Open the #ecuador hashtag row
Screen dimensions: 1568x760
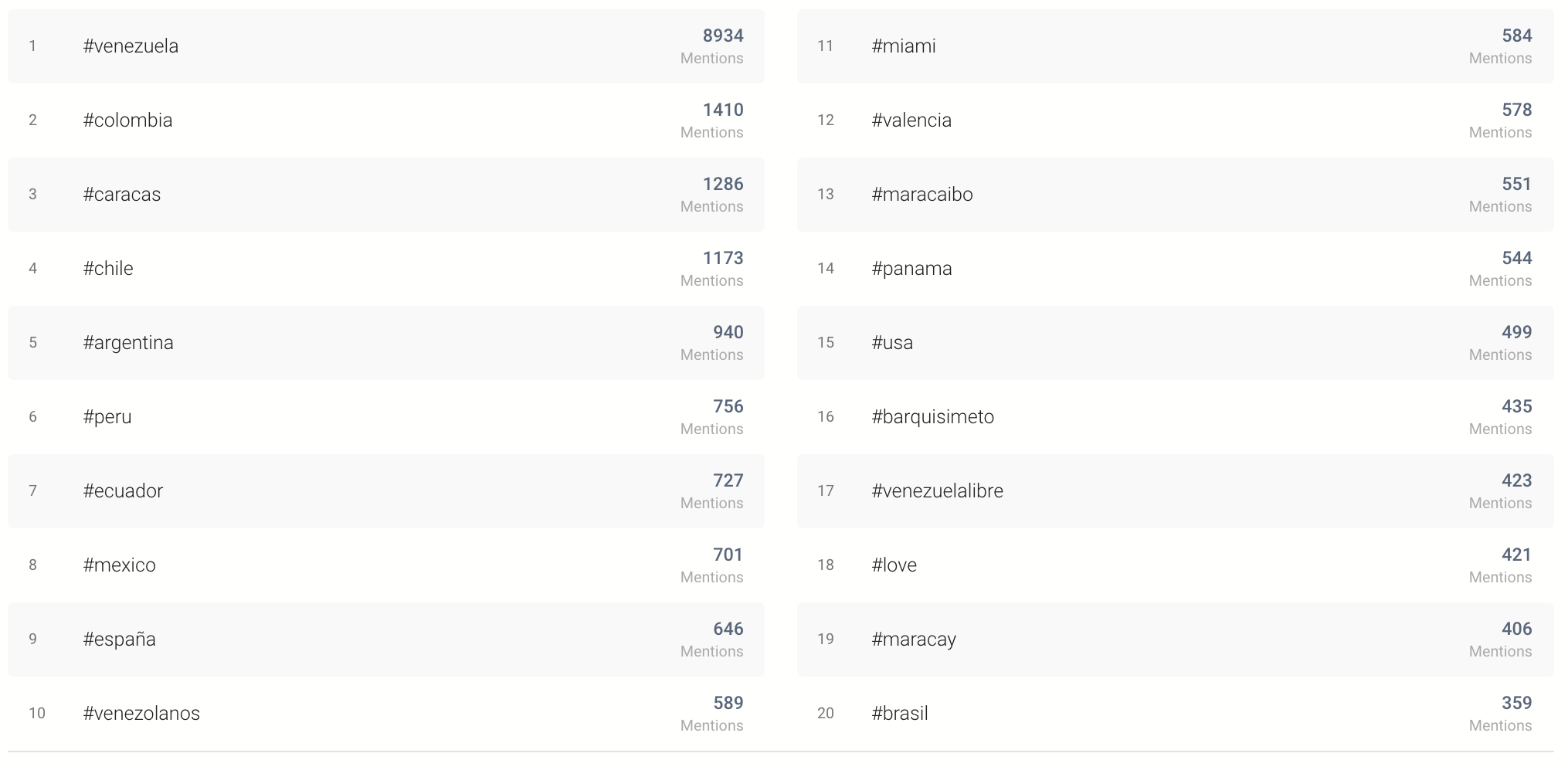[x=386, y=491]
